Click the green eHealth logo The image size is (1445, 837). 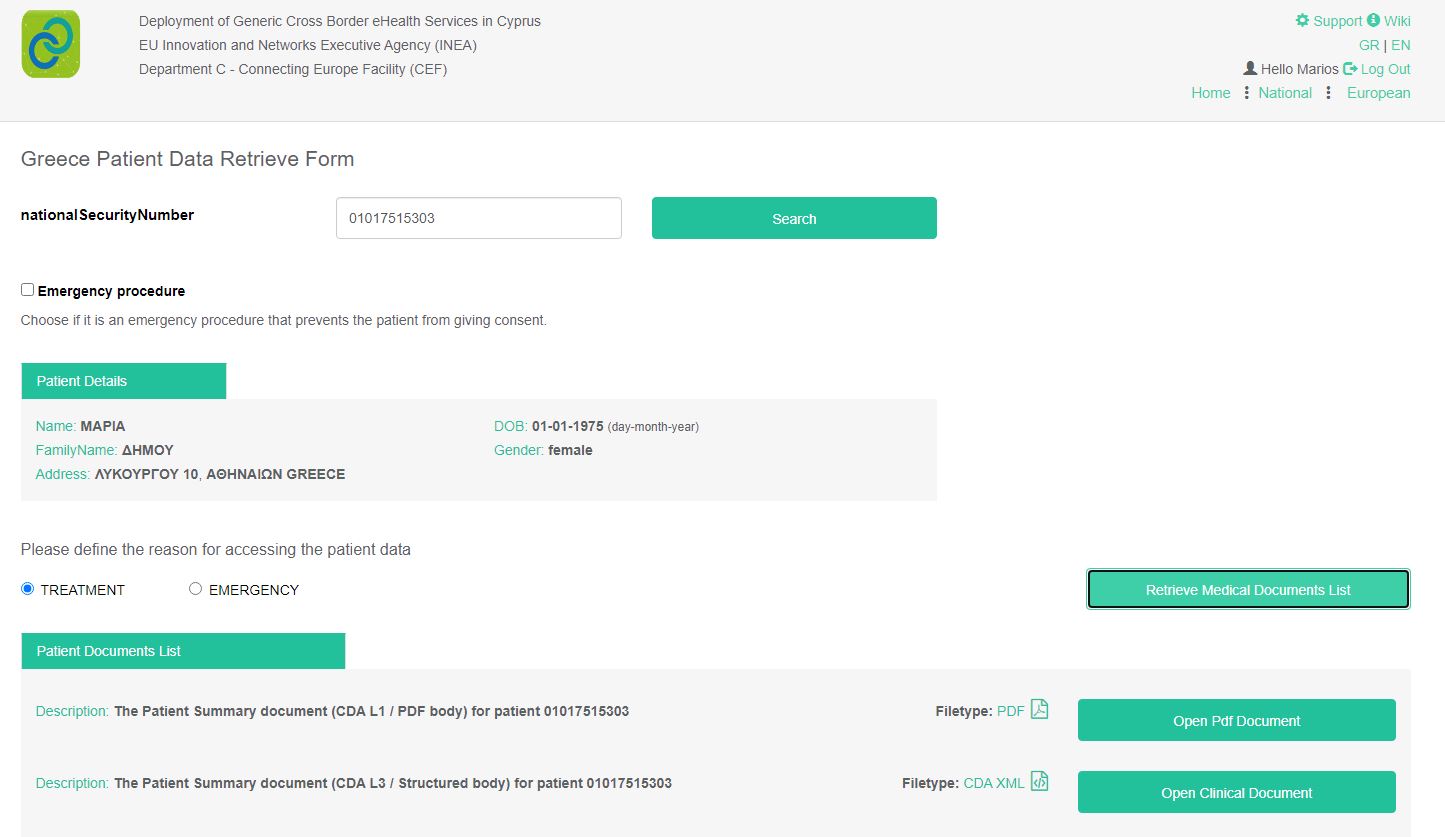pos(51,45)
